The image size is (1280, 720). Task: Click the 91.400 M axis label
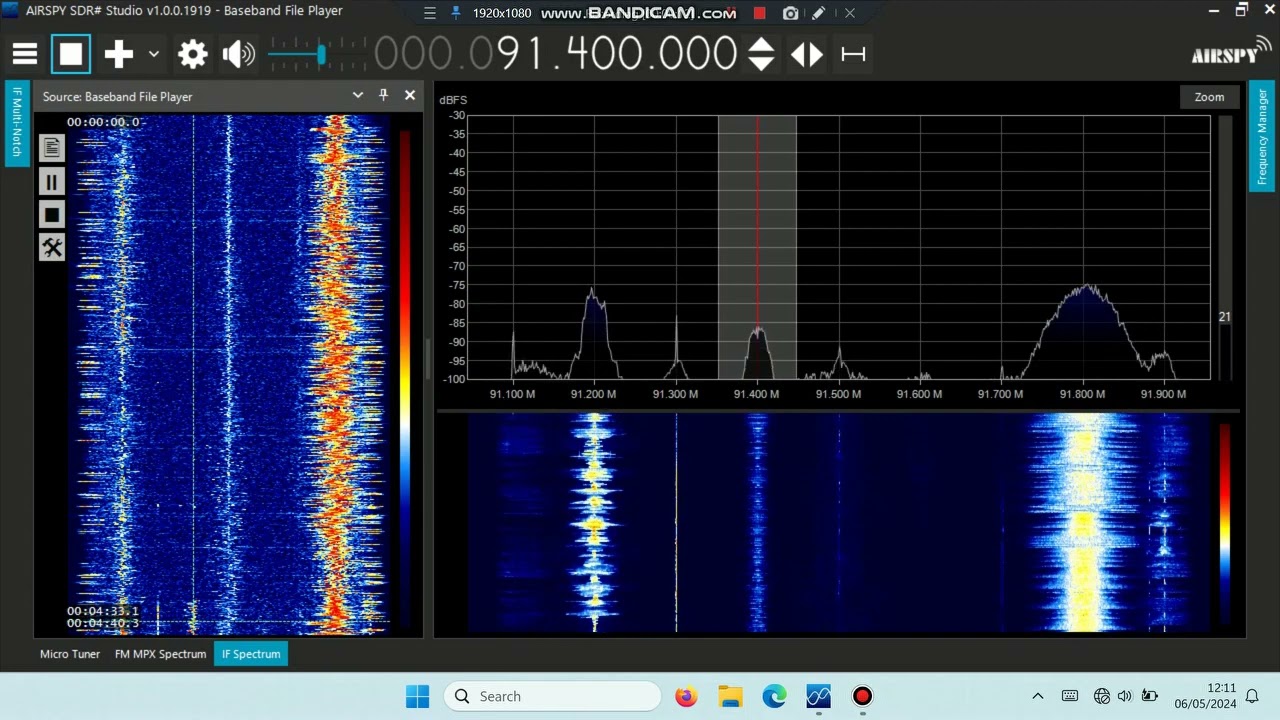[756, 394]
